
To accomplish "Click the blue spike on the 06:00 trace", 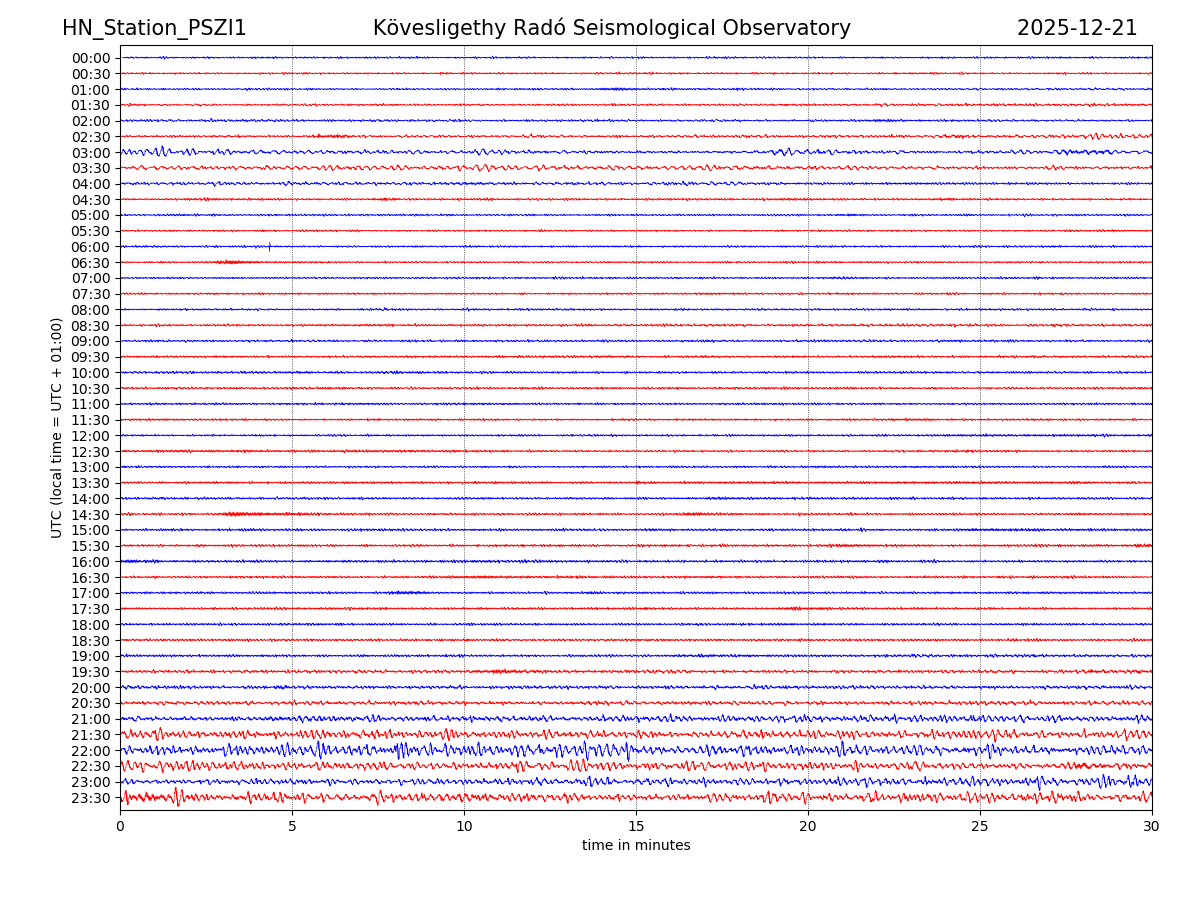I will [x=269, y=245].
